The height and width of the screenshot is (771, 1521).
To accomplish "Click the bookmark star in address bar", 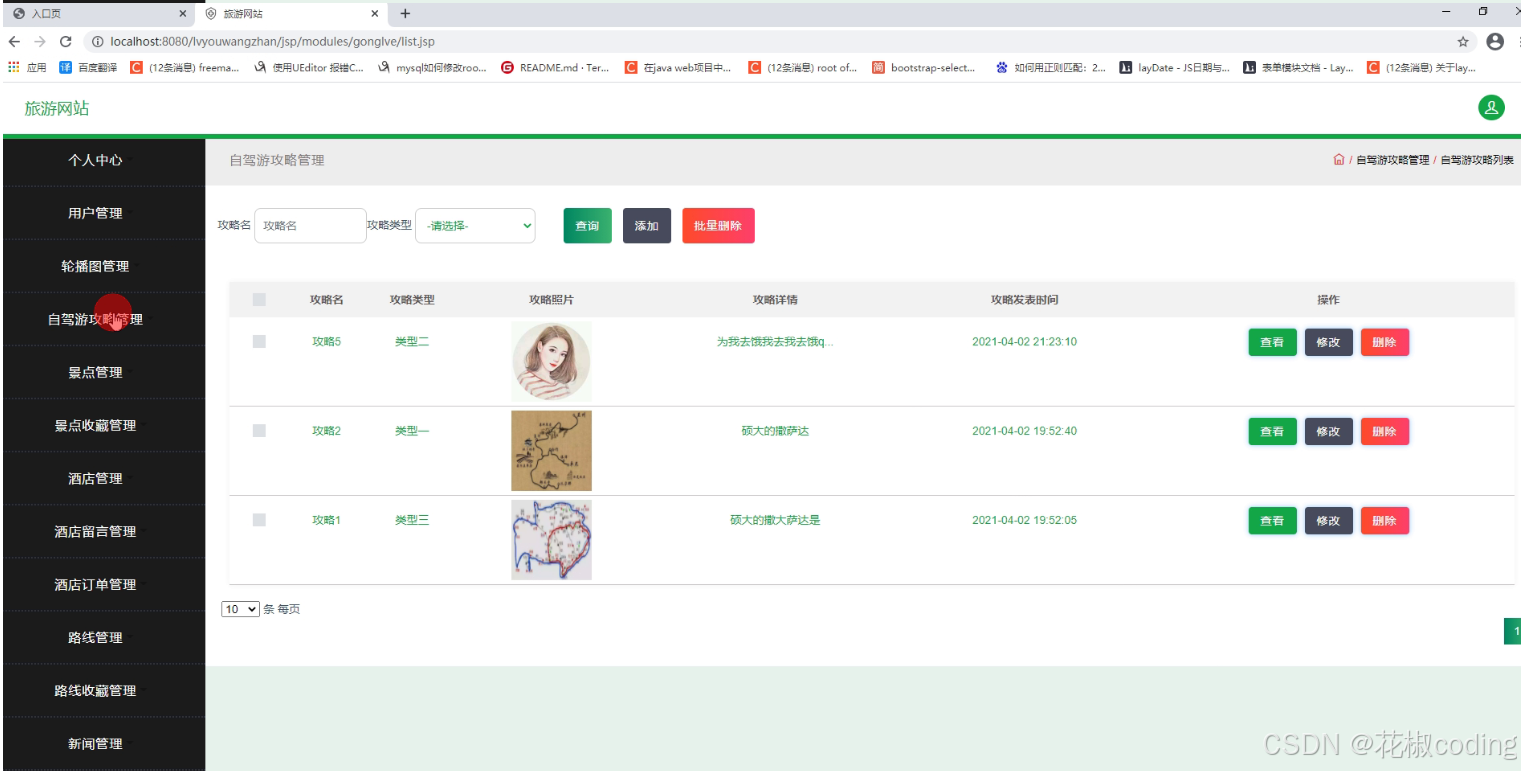I will tap(1461, 43).
